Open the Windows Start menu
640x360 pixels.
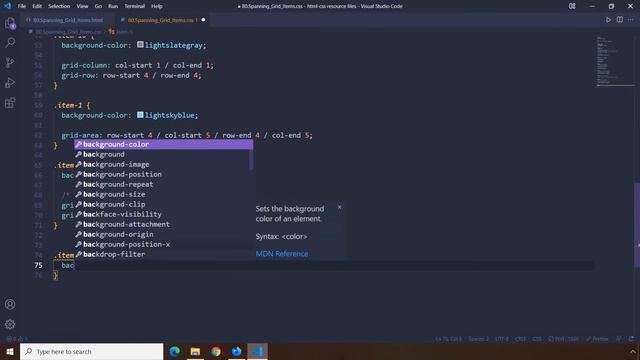click(10, 351)
